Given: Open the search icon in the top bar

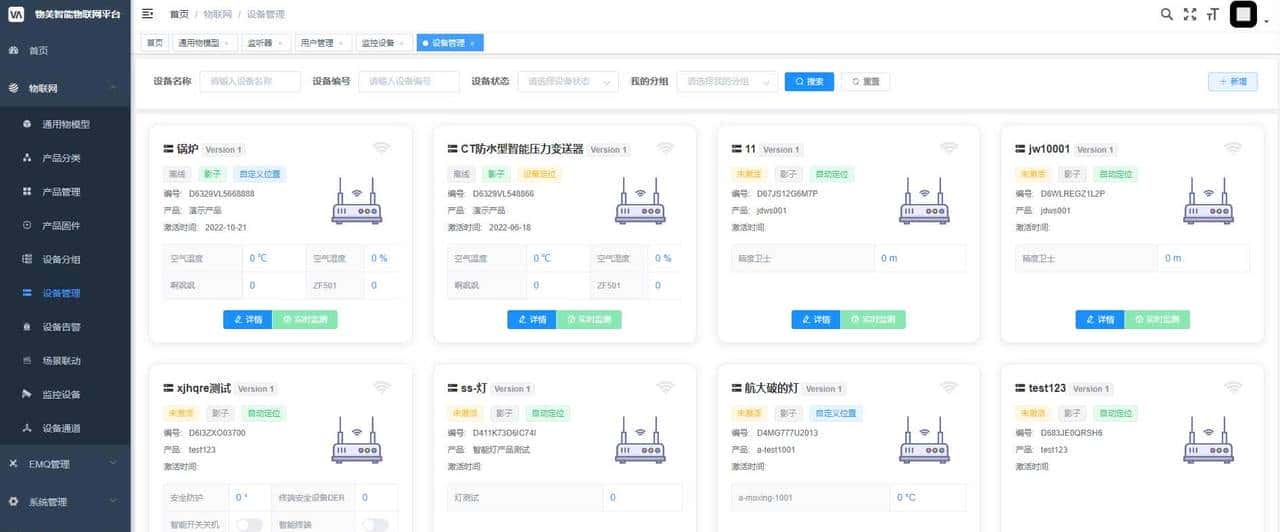Looking at the screenshot, I should pos(1166,14).
